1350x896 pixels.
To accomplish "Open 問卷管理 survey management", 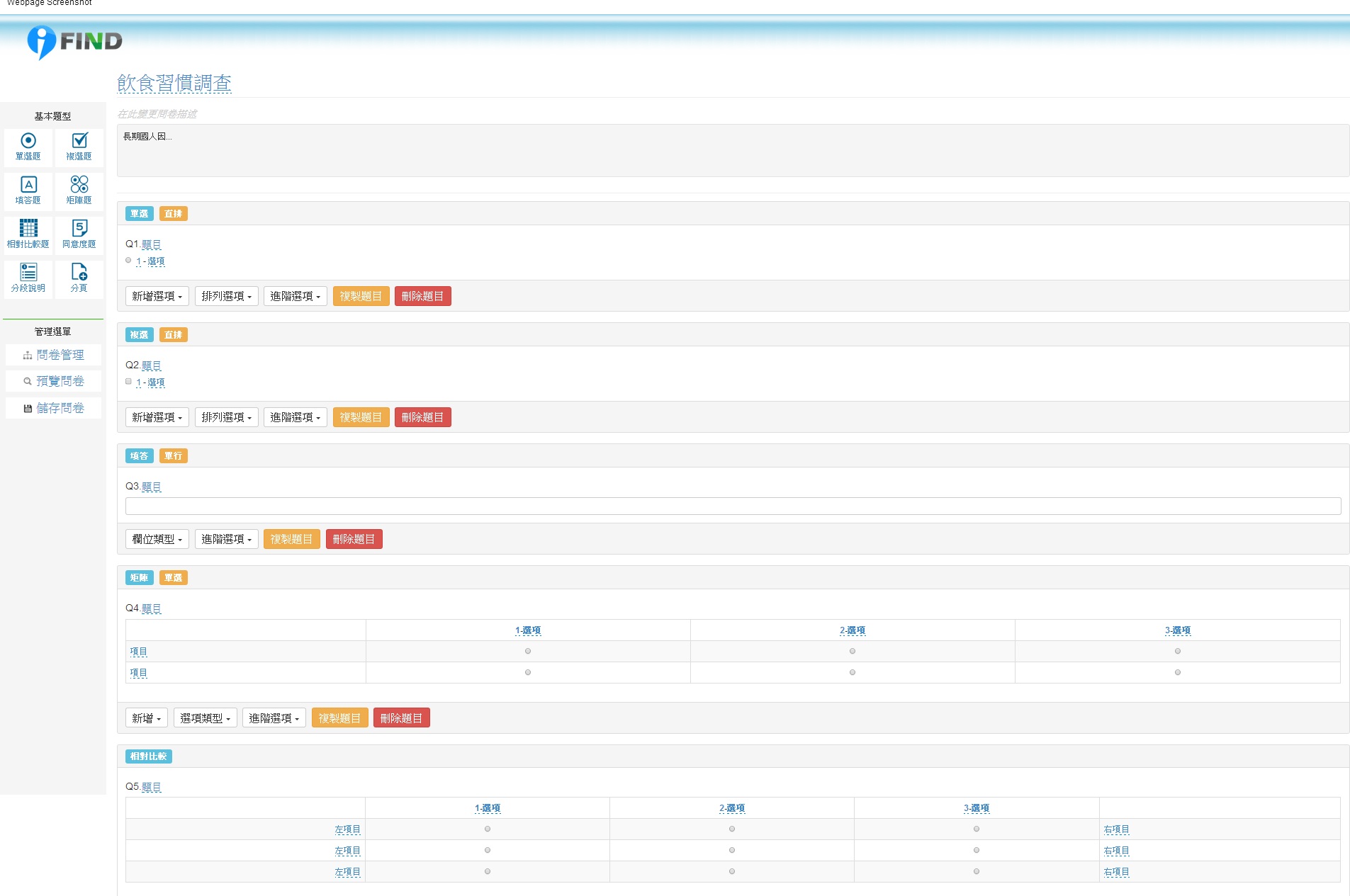I will coord(54,355).
